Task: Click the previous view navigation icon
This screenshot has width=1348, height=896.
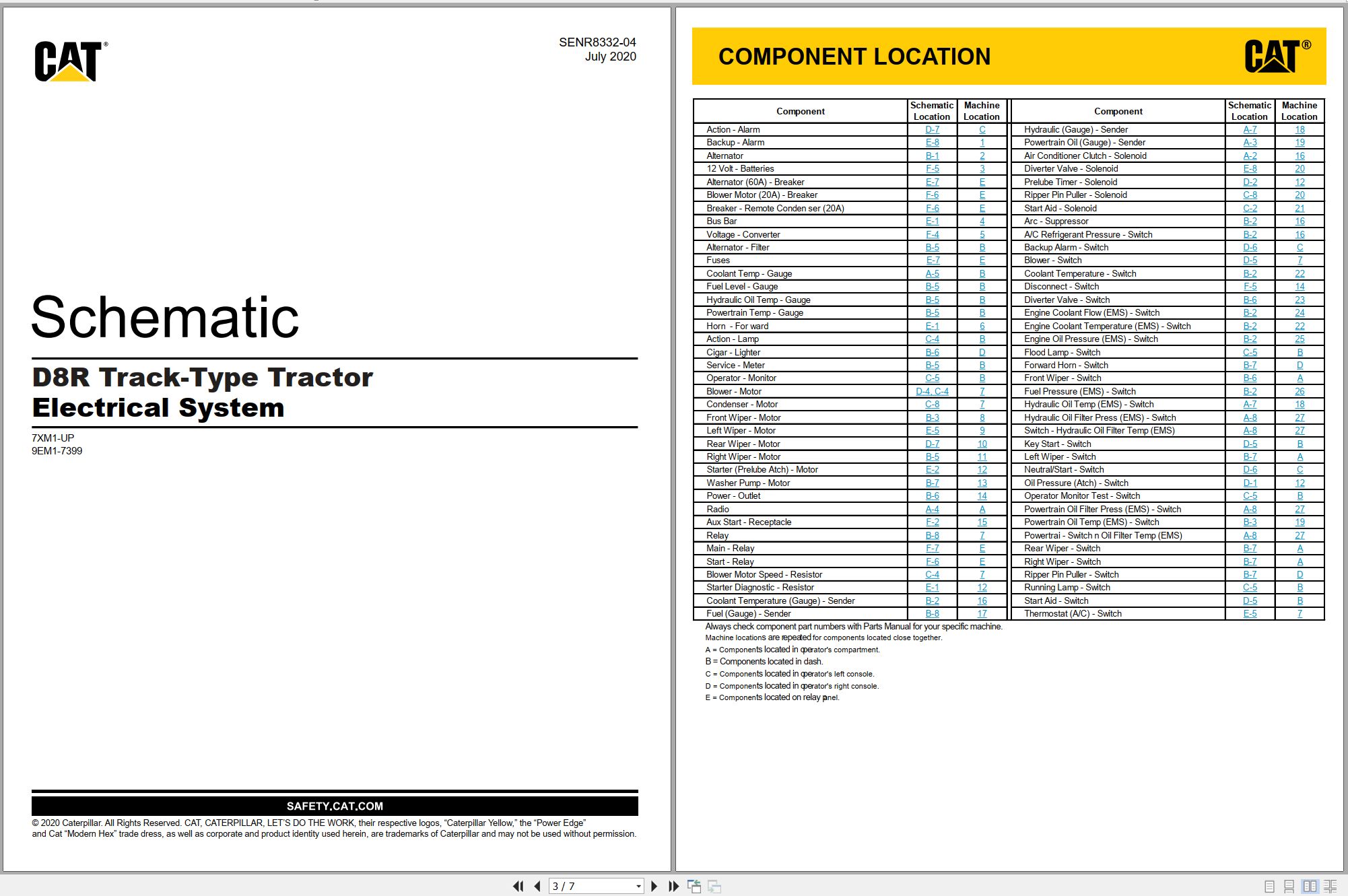Action: (x=694, y=886)
